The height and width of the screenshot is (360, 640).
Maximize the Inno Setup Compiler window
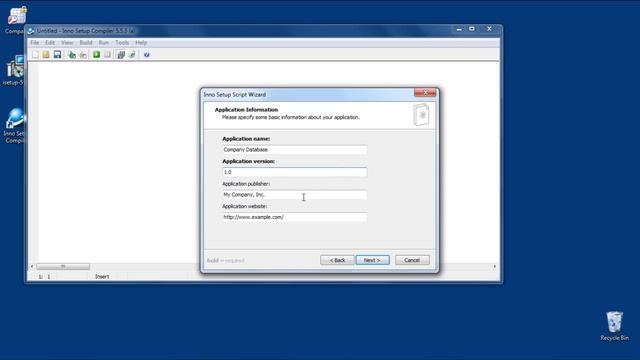click(472, 29)
